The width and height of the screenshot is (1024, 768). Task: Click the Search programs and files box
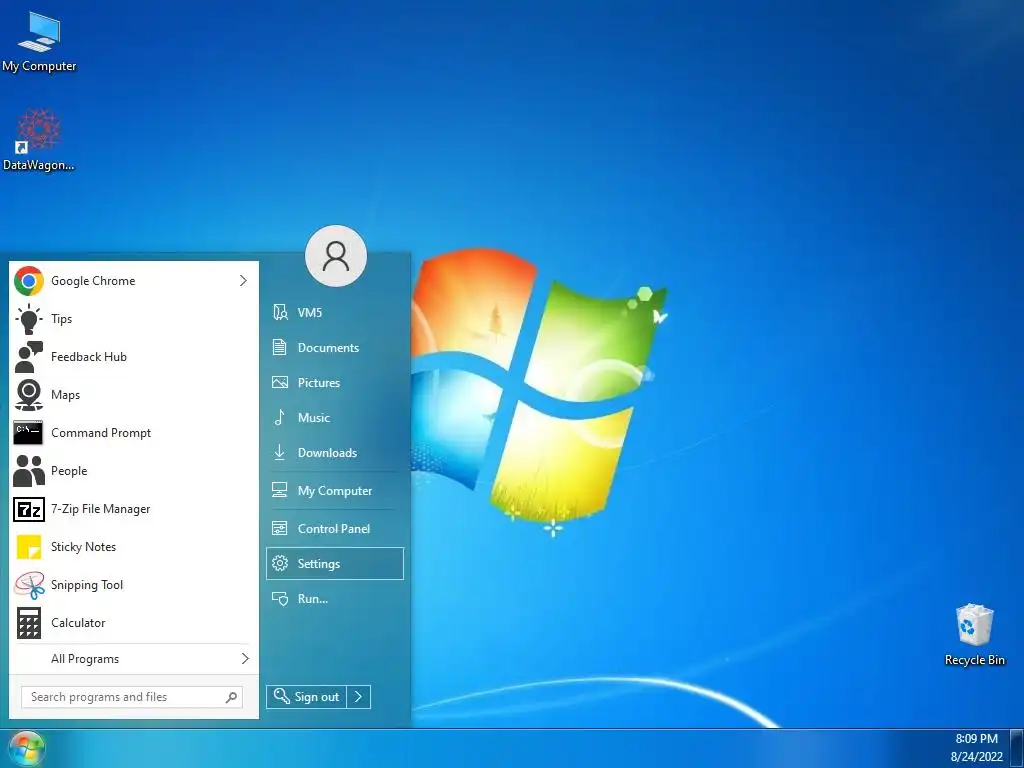tap(132, 697)
